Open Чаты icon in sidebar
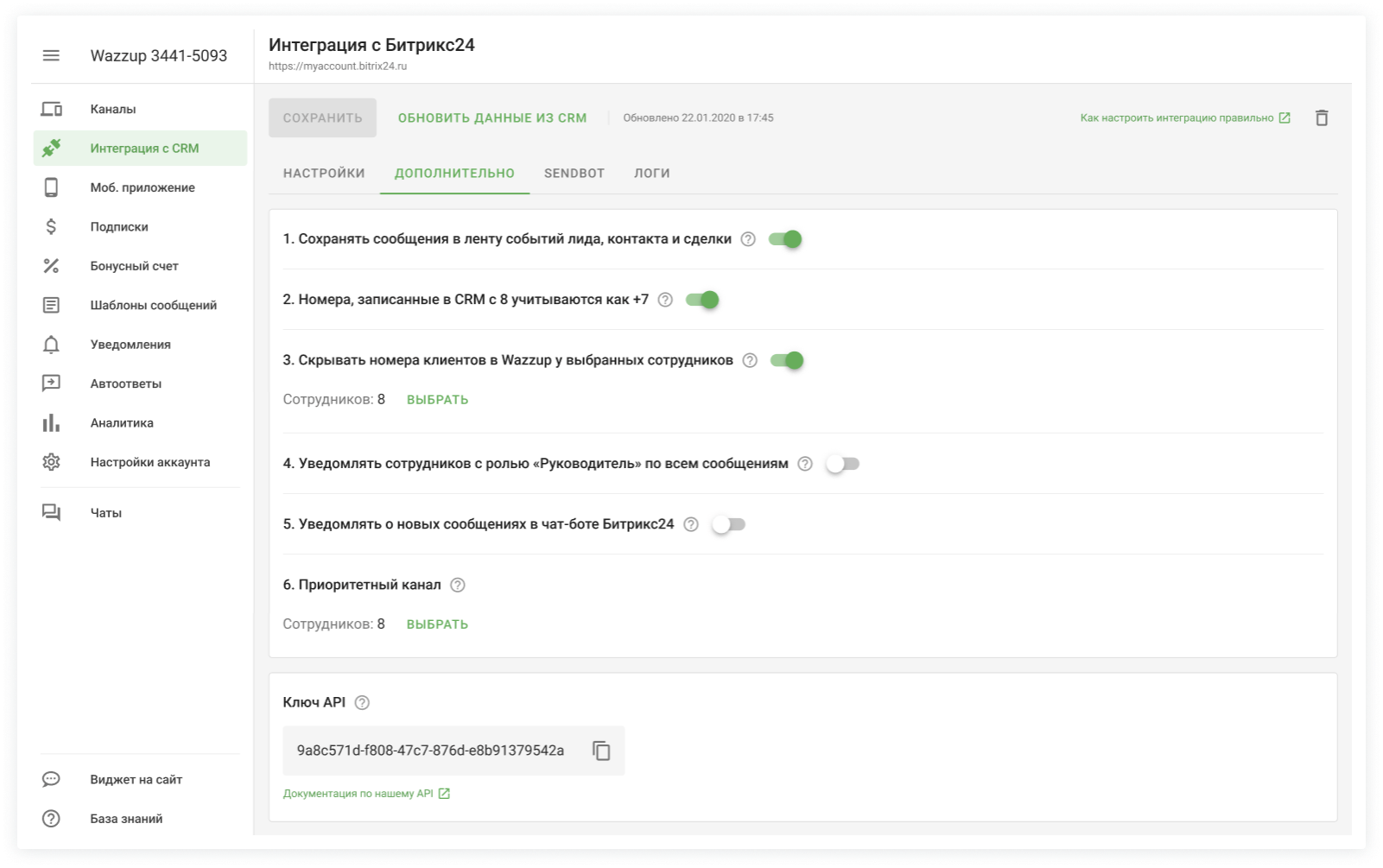 pyautogui.click(x=51, y=513)
